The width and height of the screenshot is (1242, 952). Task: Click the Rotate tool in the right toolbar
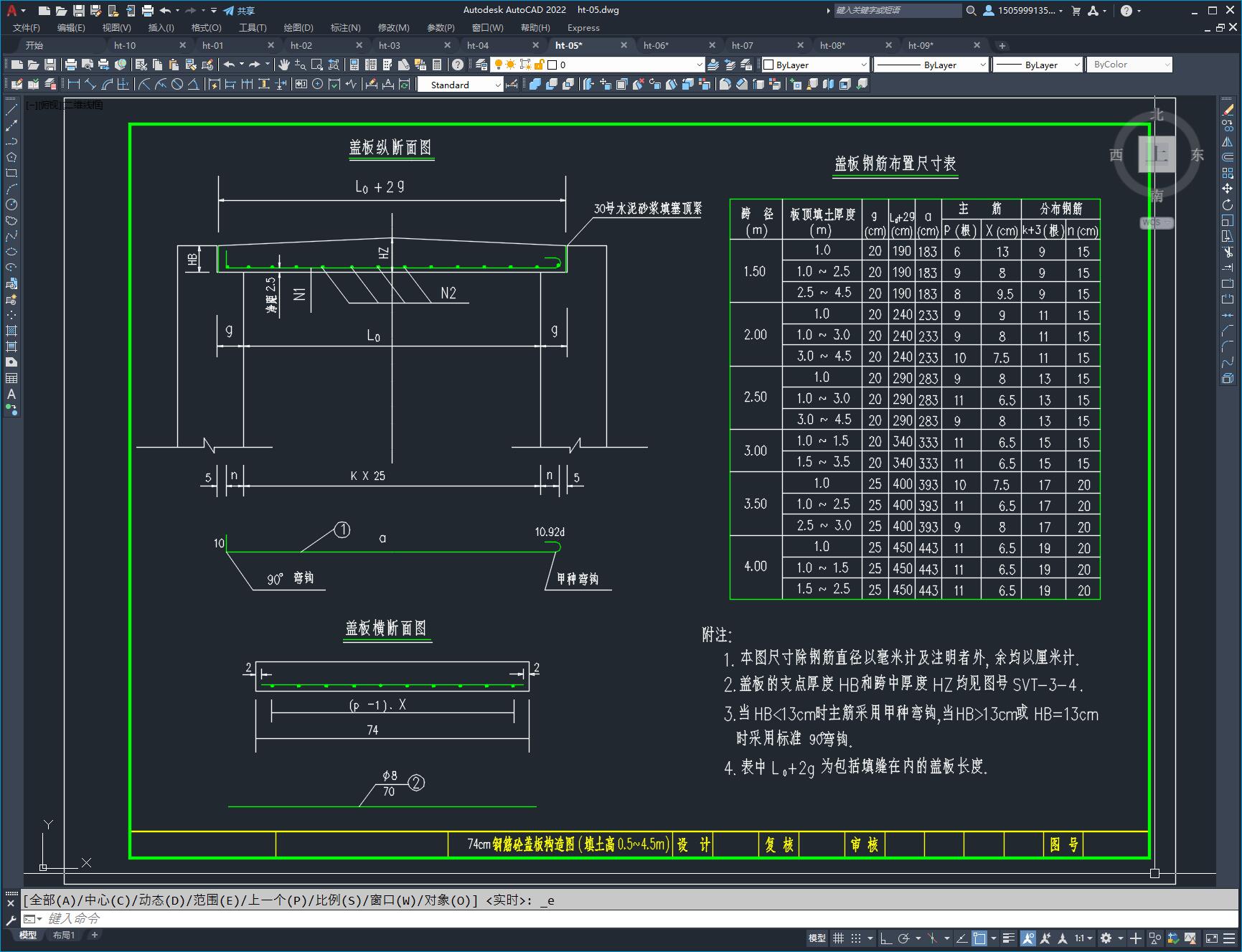click(x=1228, y=204)
